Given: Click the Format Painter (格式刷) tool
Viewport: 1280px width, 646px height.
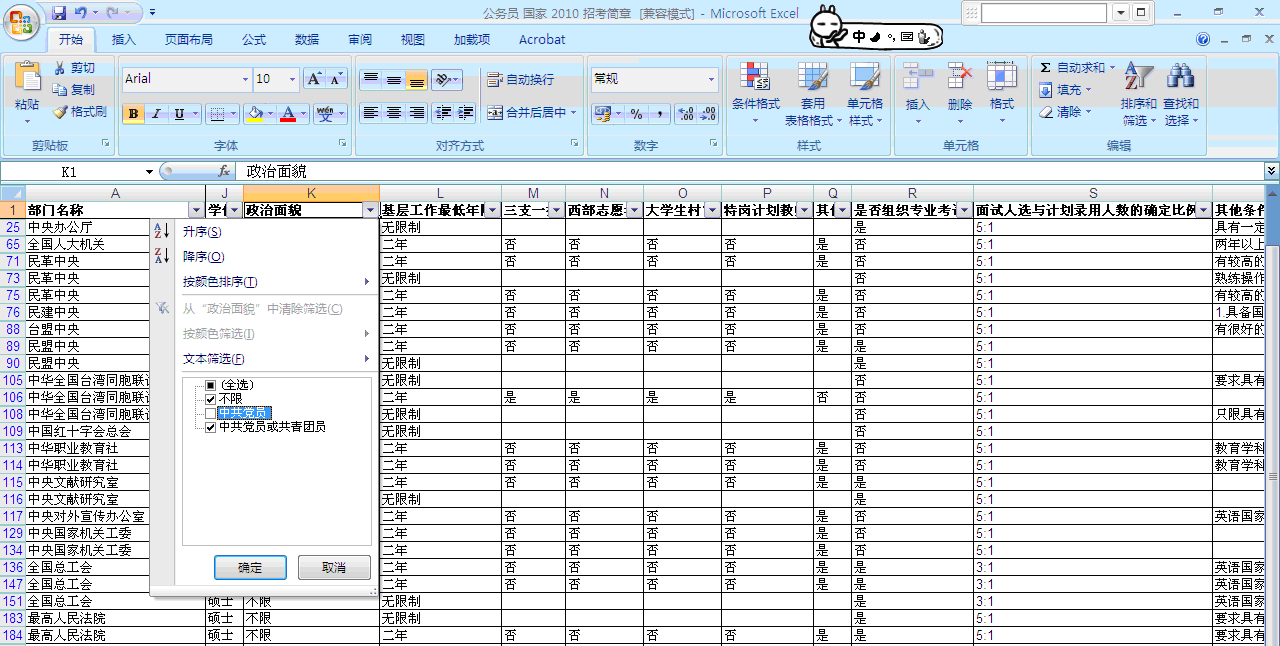Looking at the screenshot, I should coord(80,112).
